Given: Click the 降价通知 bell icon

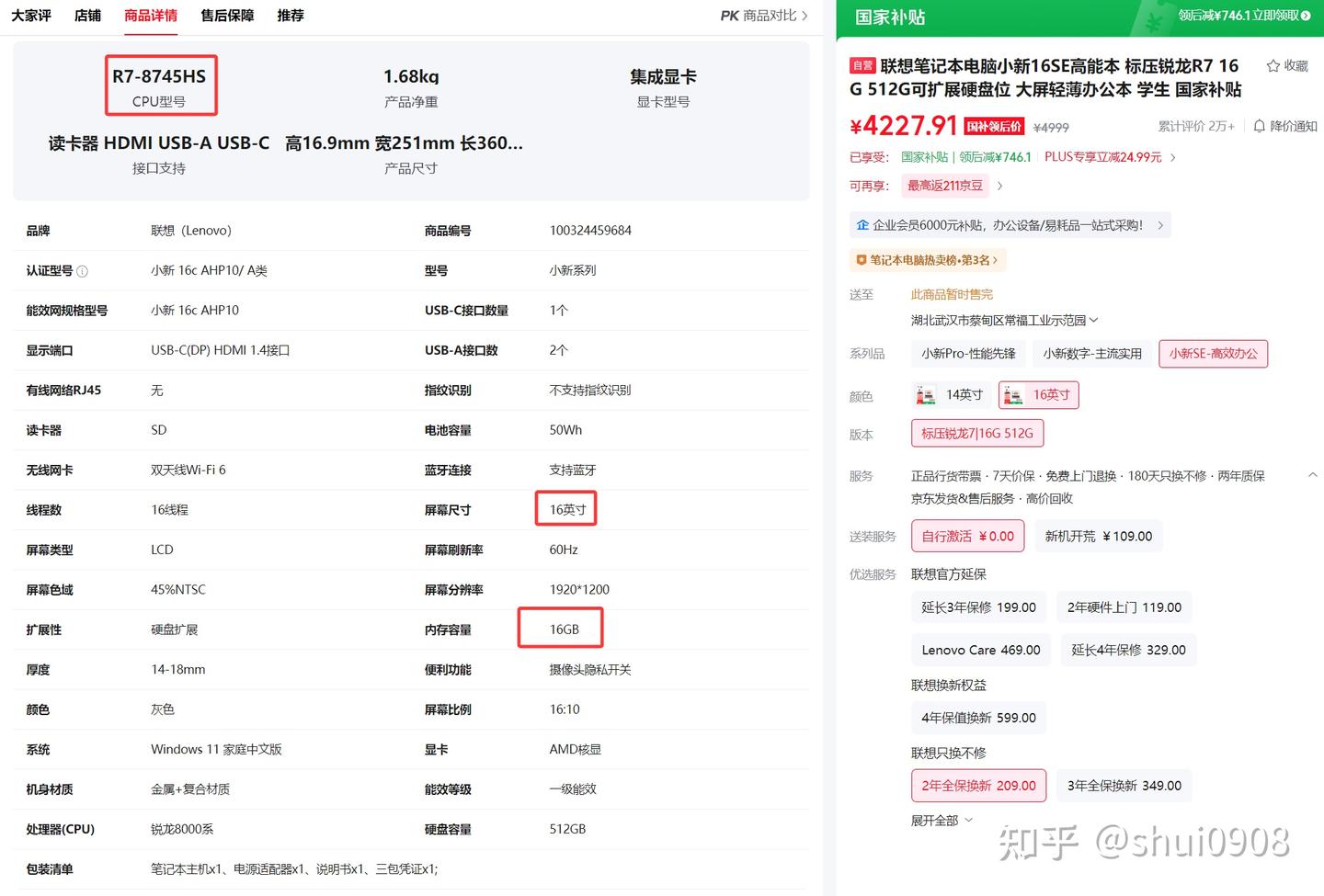Looking at the screenshot, I should 1260,126.
